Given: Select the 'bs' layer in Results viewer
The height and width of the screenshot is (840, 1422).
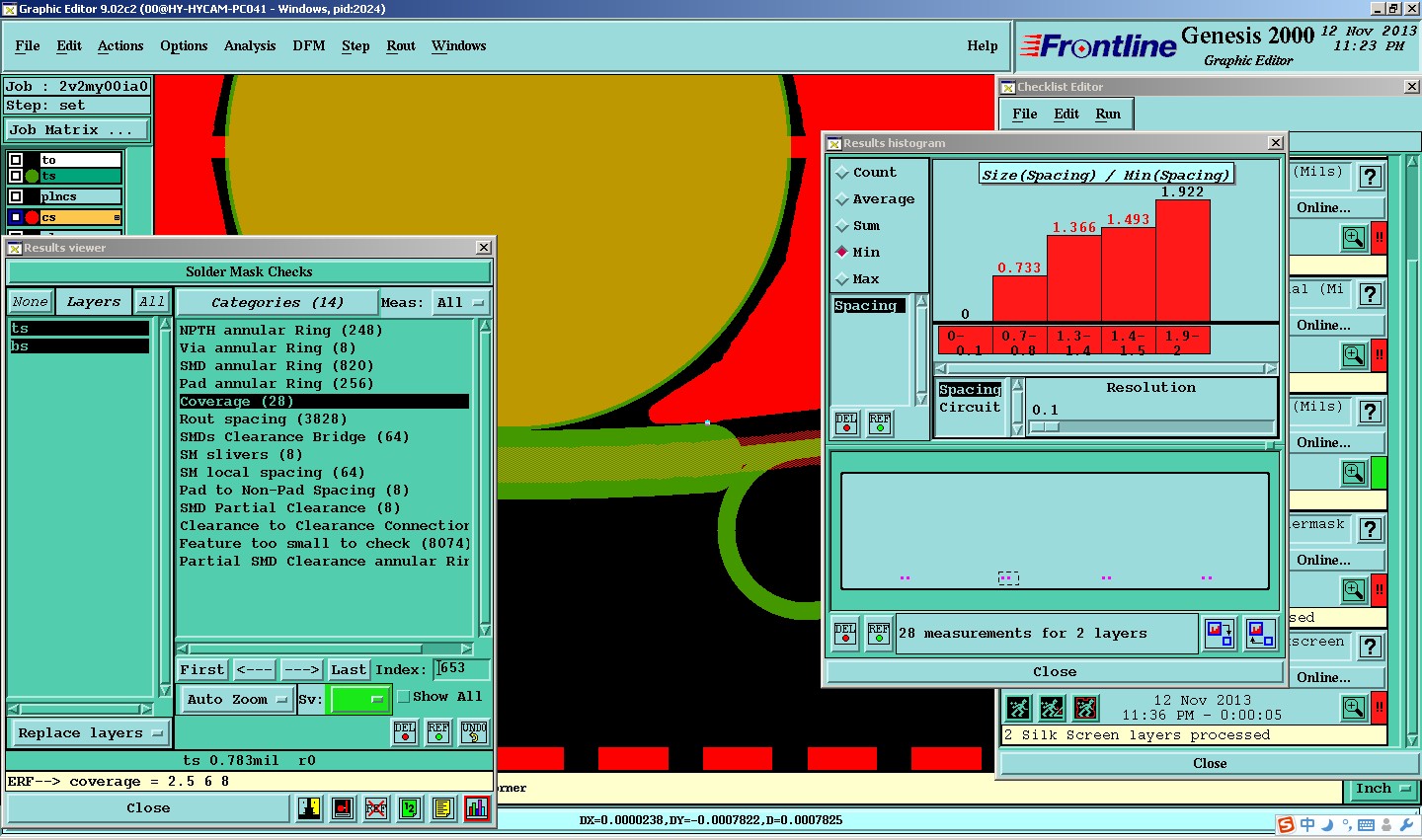Looking at the screenshot, I should [79, 346].
